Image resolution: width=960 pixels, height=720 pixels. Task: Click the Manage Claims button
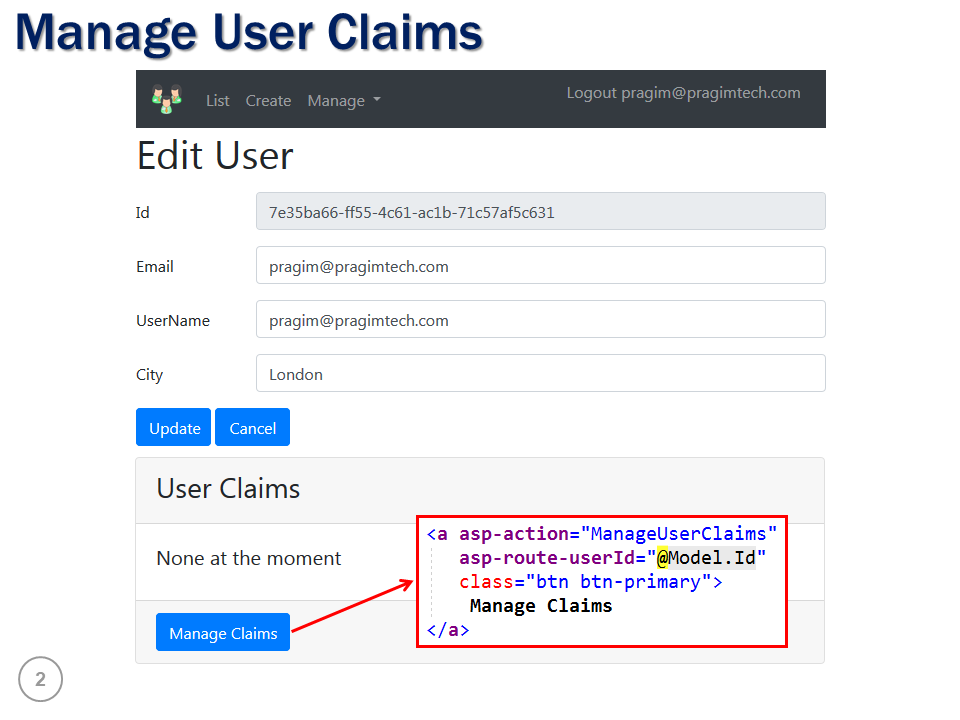222,632
